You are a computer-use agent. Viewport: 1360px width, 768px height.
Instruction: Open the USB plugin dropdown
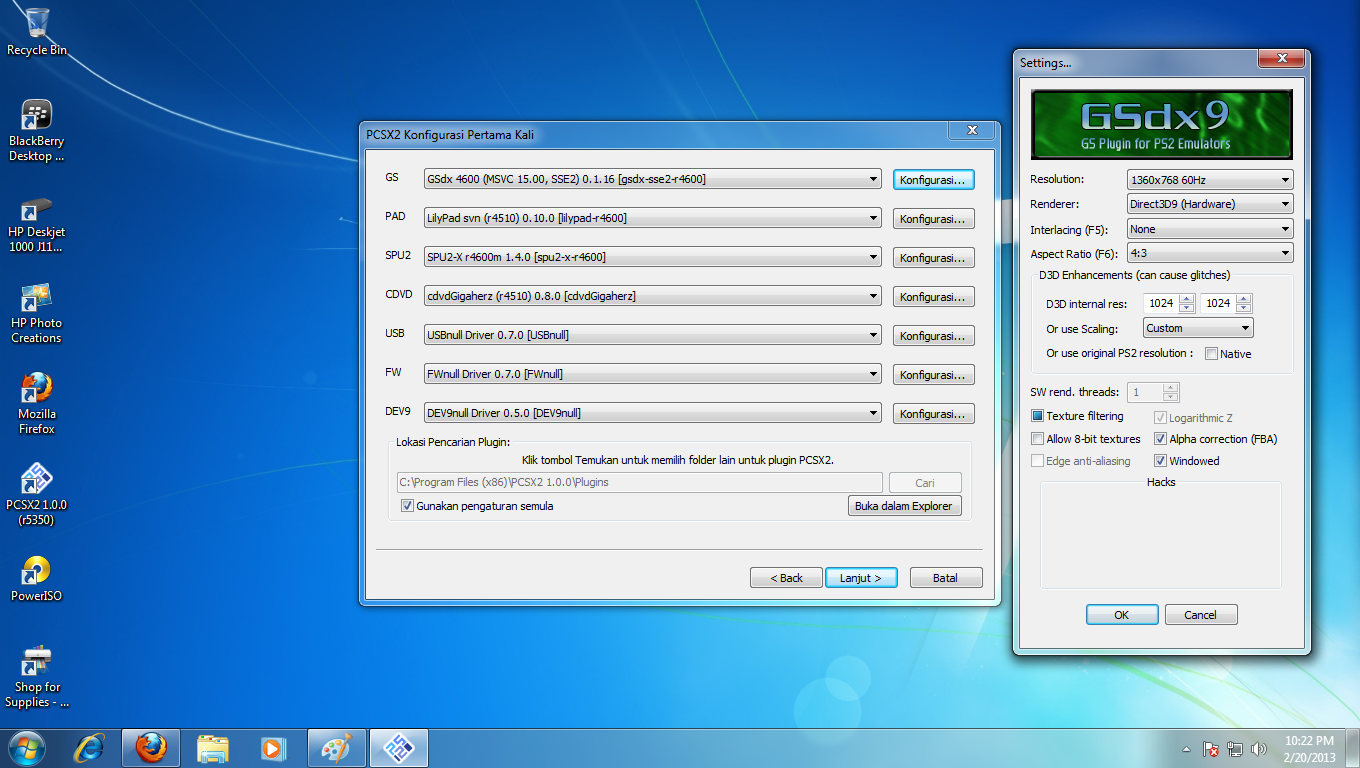[653, 335]
